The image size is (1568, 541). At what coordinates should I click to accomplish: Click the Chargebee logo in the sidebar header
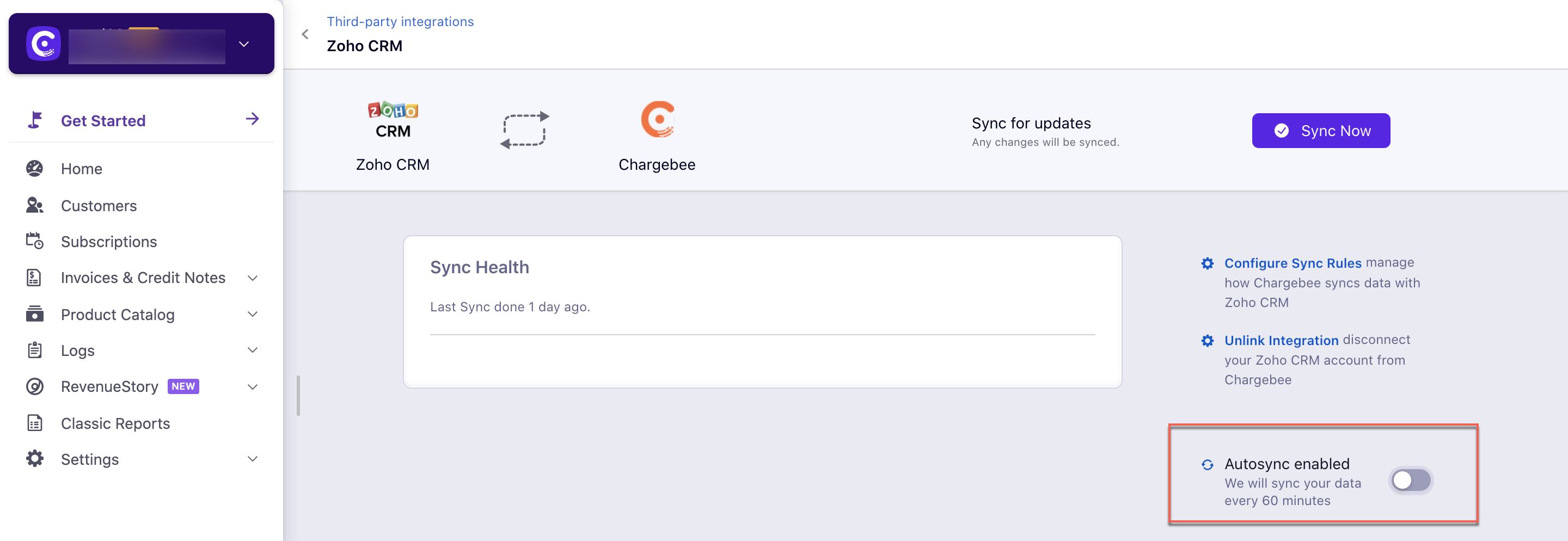coord(43,43)
